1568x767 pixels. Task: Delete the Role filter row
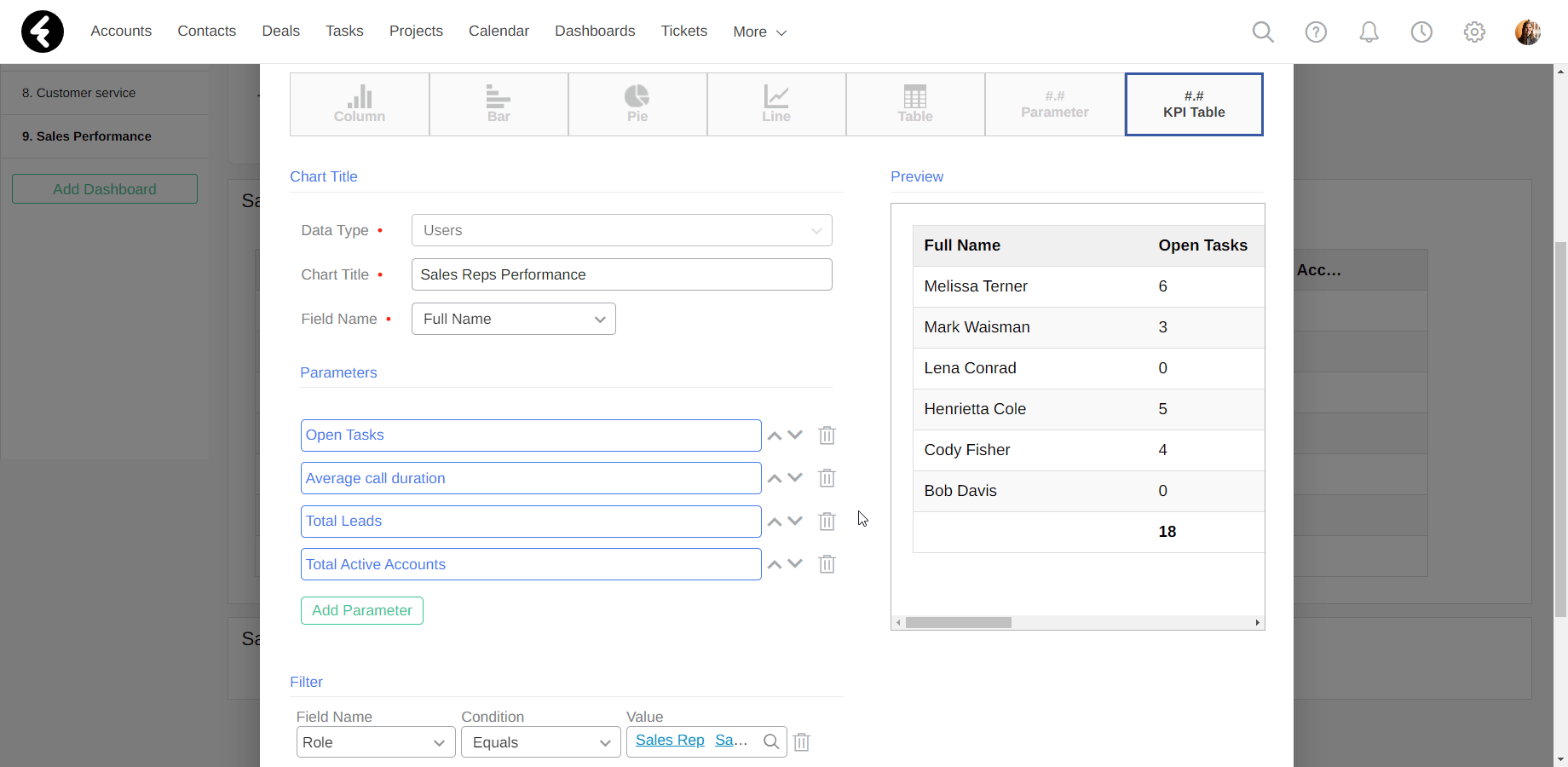[x=801, y=742]
